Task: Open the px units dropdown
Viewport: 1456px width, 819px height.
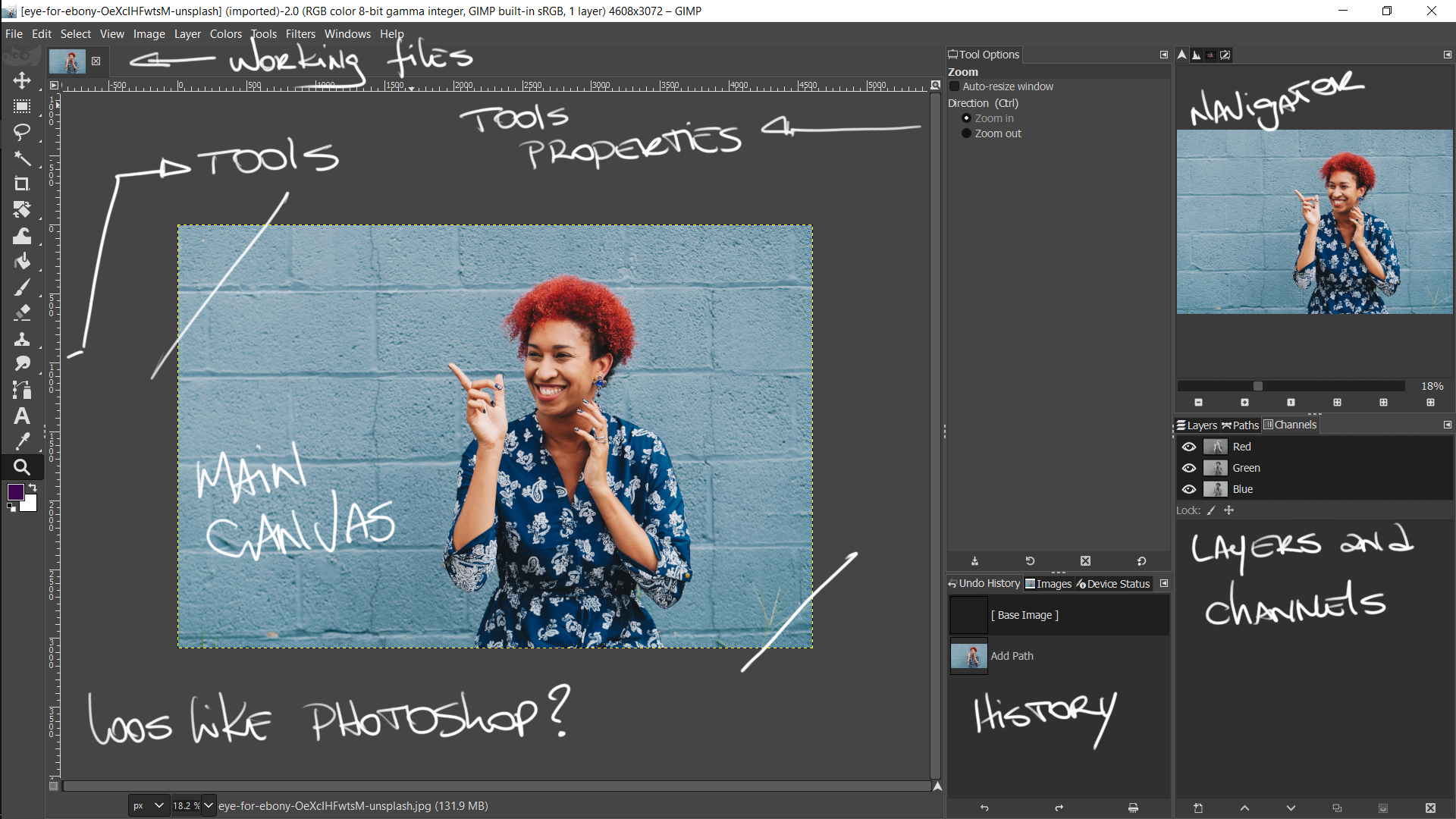Action: pos(149,805)
